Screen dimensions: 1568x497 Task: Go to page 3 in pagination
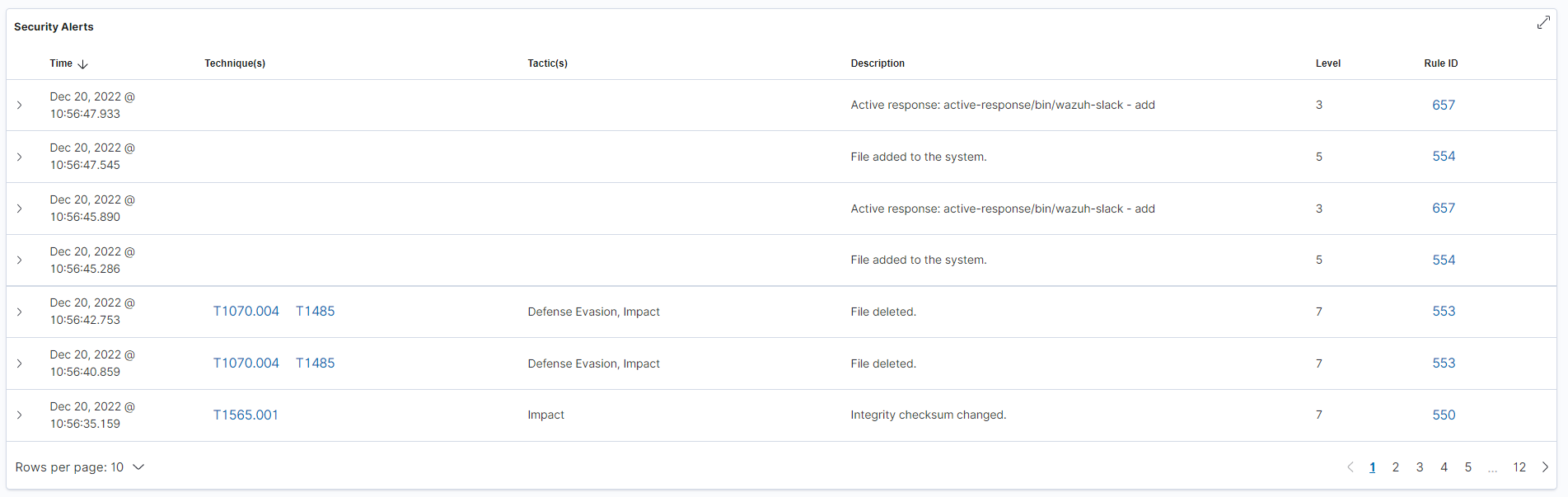coord(1420,467)
